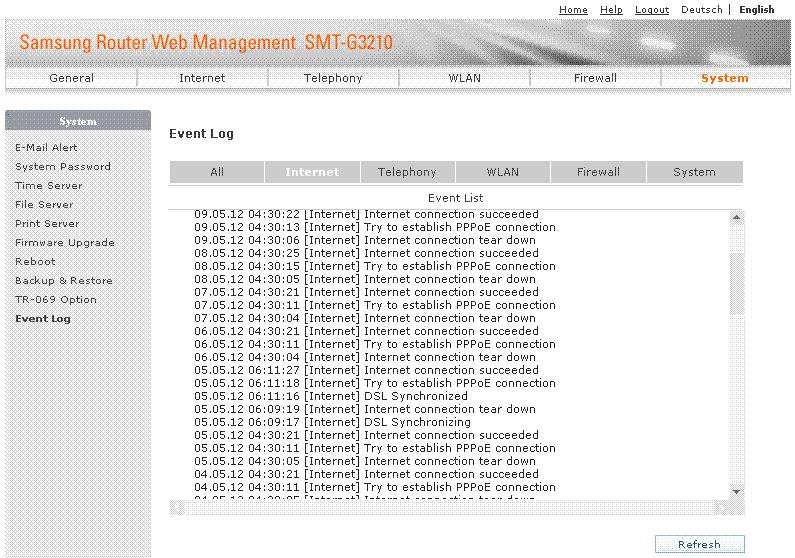795x558 pixels.
Task: Open TR-069 Option page
Action: 56,300
